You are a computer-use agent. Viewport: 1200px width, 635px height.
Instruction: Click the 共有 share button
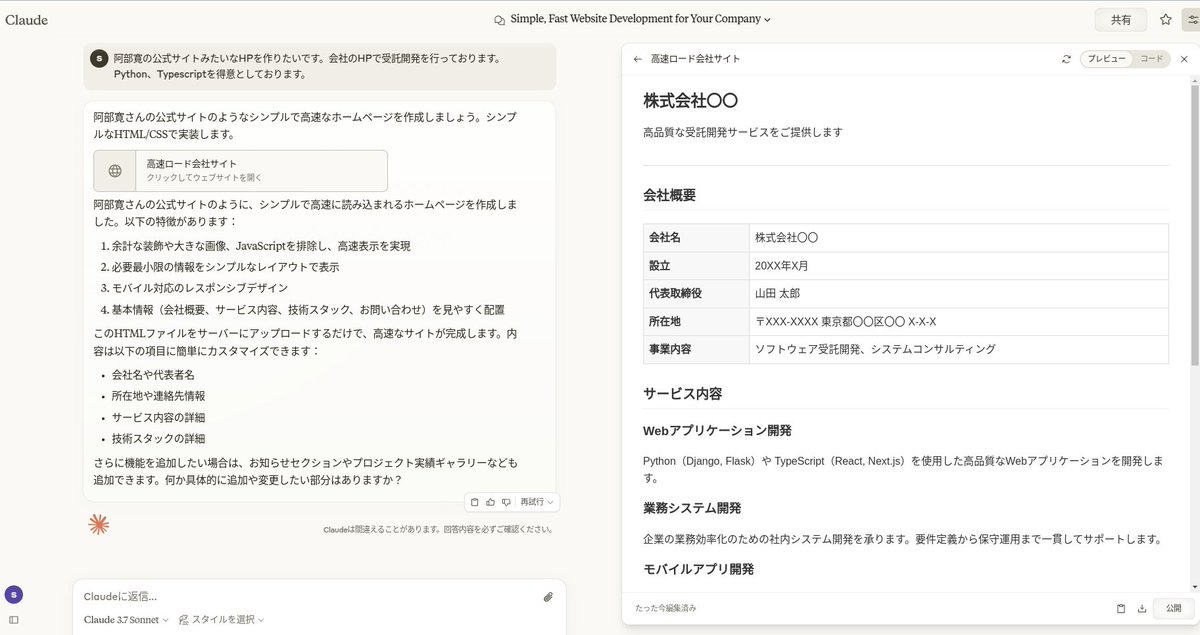(x=1121, y=19)
